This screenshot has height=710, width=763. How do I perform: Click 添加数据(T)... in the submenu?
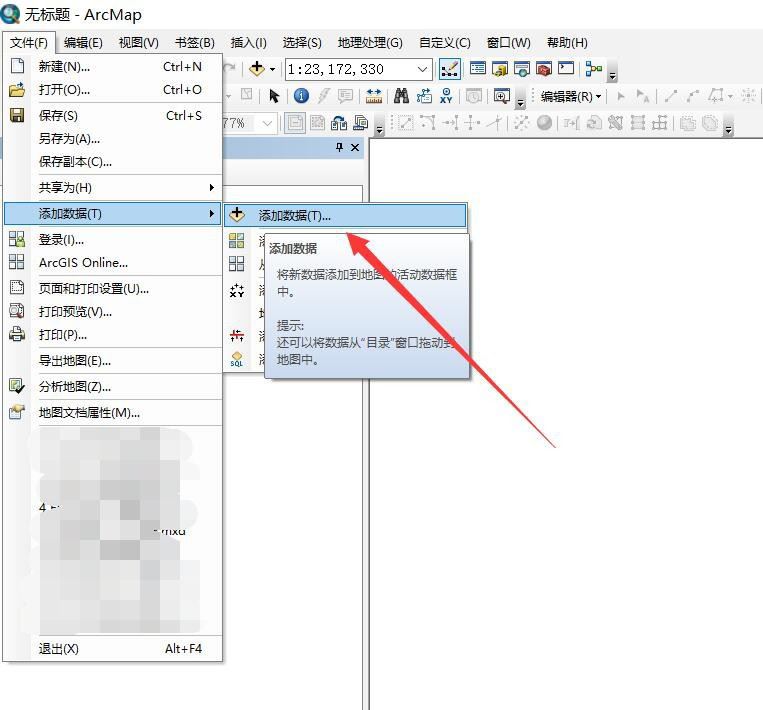(x=345, y=215)
